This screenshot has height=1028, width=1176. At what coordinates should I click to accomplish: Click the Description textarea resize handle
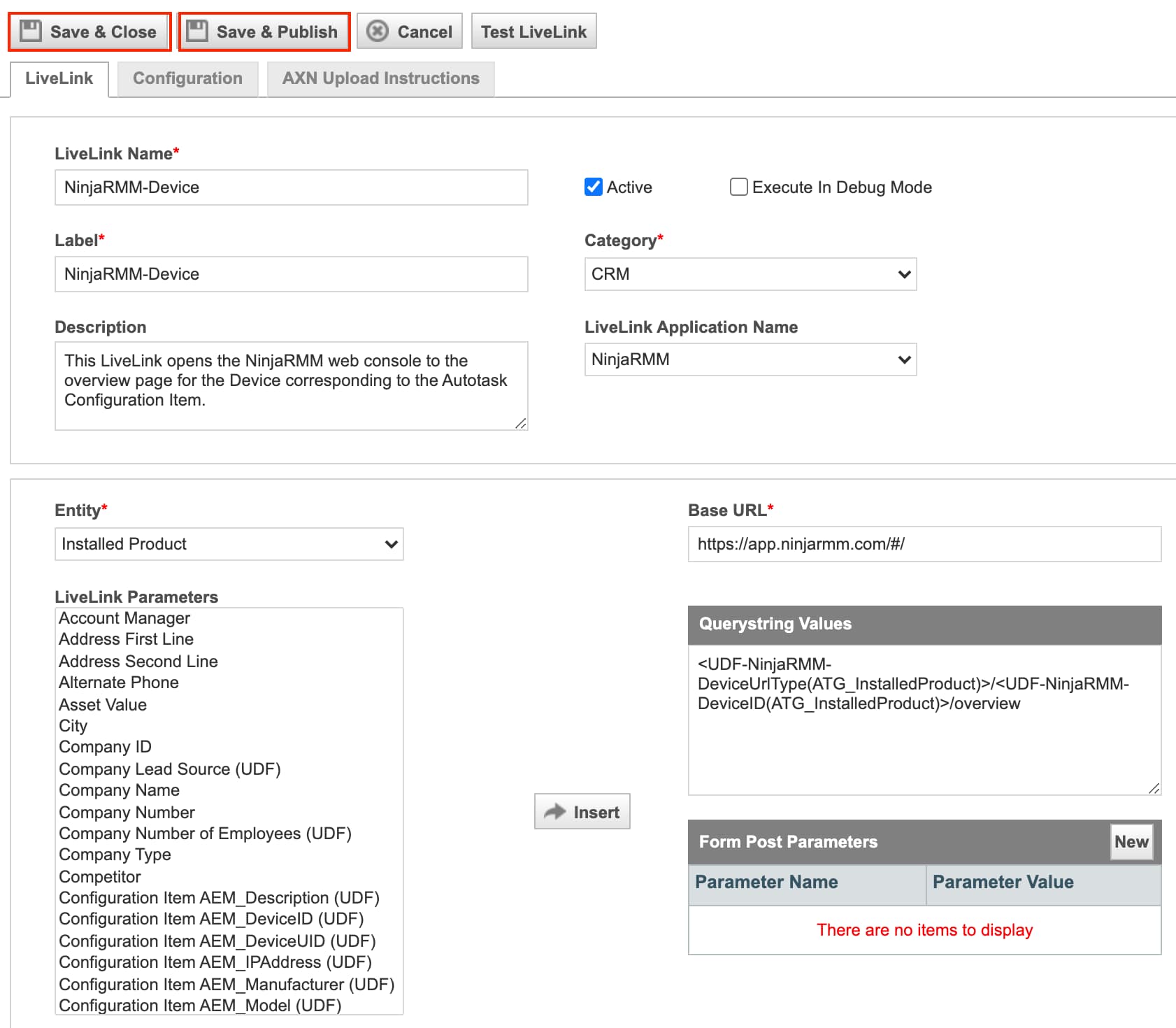coord(520,423)
